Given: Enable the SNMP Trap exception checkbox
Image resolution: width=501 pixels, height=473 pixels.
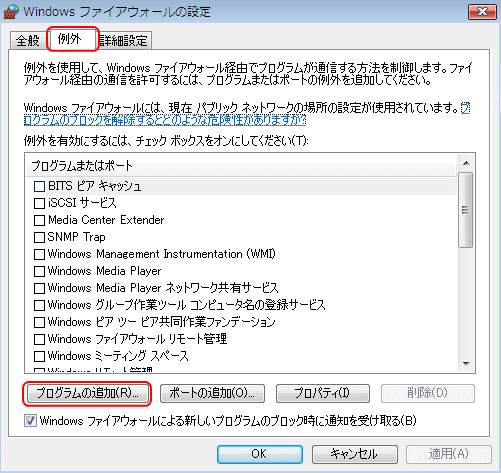Looking at the screenshot, I should pos(40,237).
